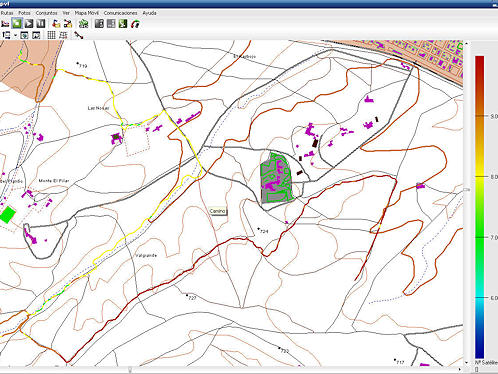Viewport: 498px width, 374px height.
Task: Open the Comunicaciones dropdown menu
Action: [x=120, y=13]
